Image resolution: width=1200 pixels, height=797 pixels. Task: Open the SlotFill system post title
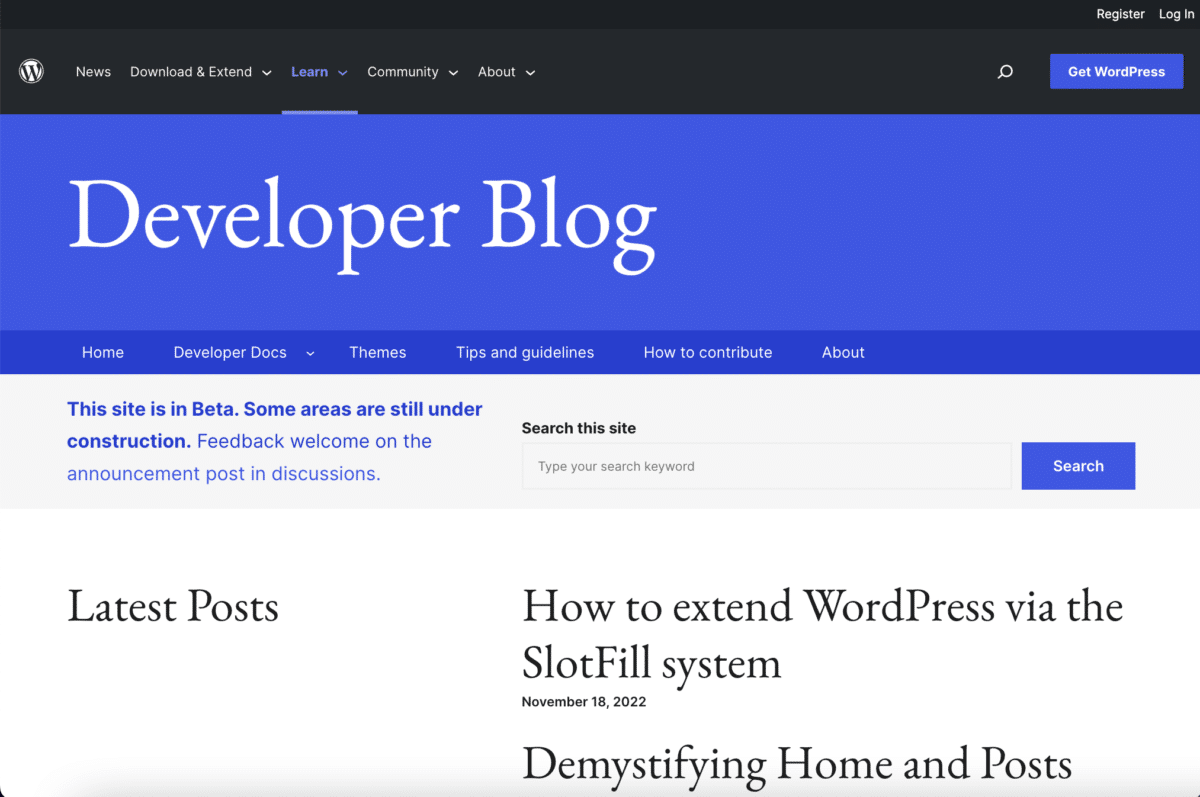pos(822,634)
